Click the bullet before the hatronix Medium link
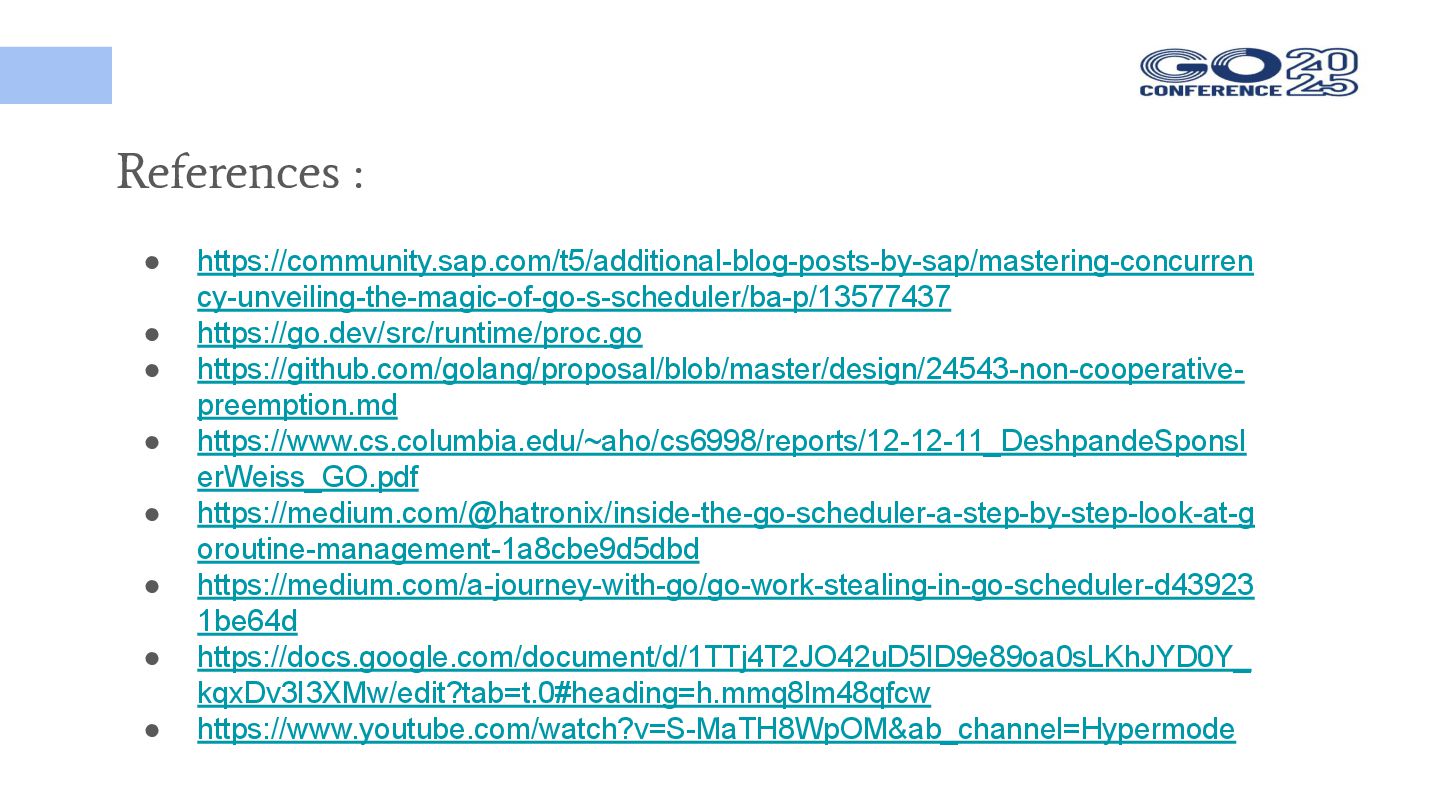1440x810 pixels. coord(153,514)
